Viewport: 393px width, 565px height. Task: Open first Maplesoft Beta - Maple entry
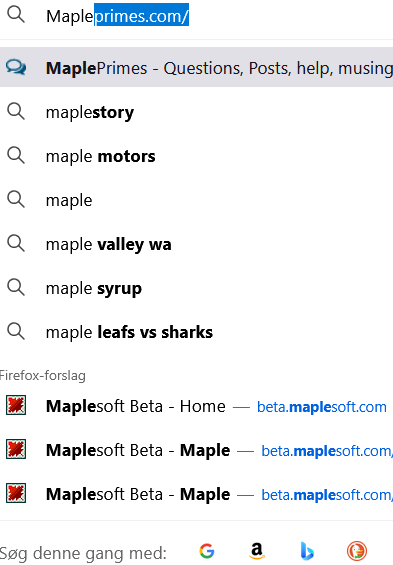tap(196, 450)
